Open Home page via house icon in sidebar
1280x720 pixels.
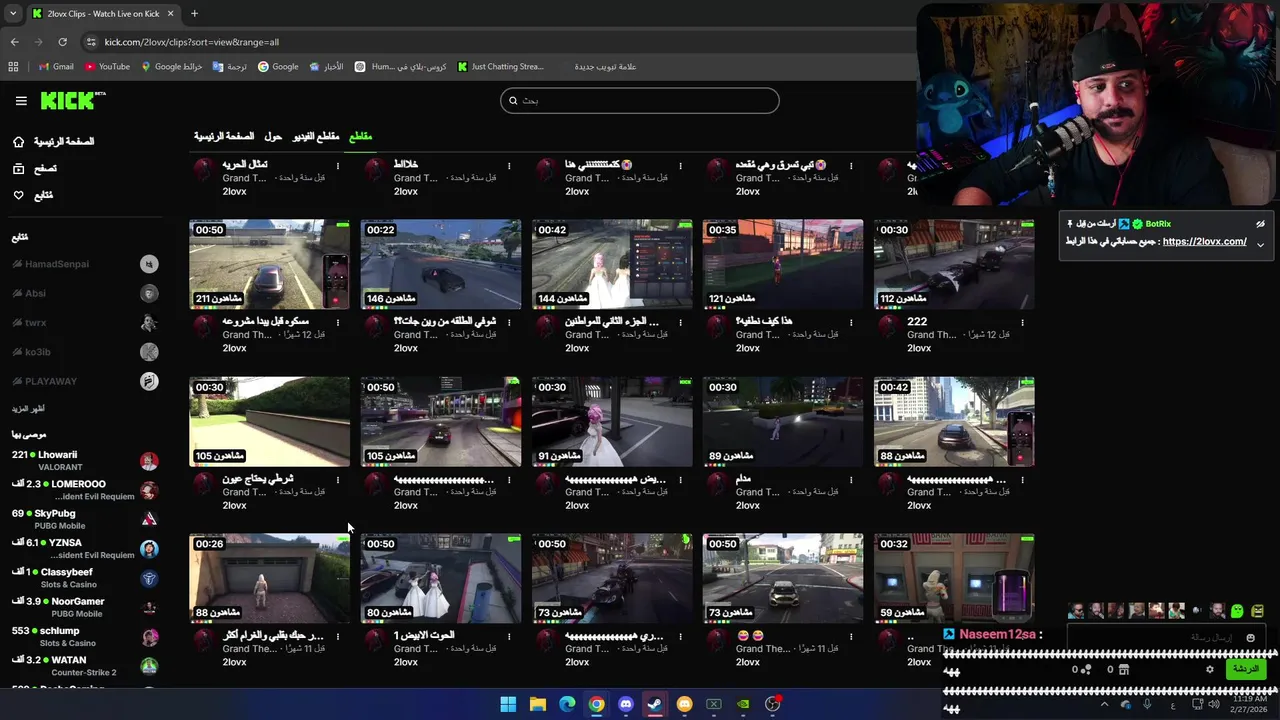coord(18,142)
